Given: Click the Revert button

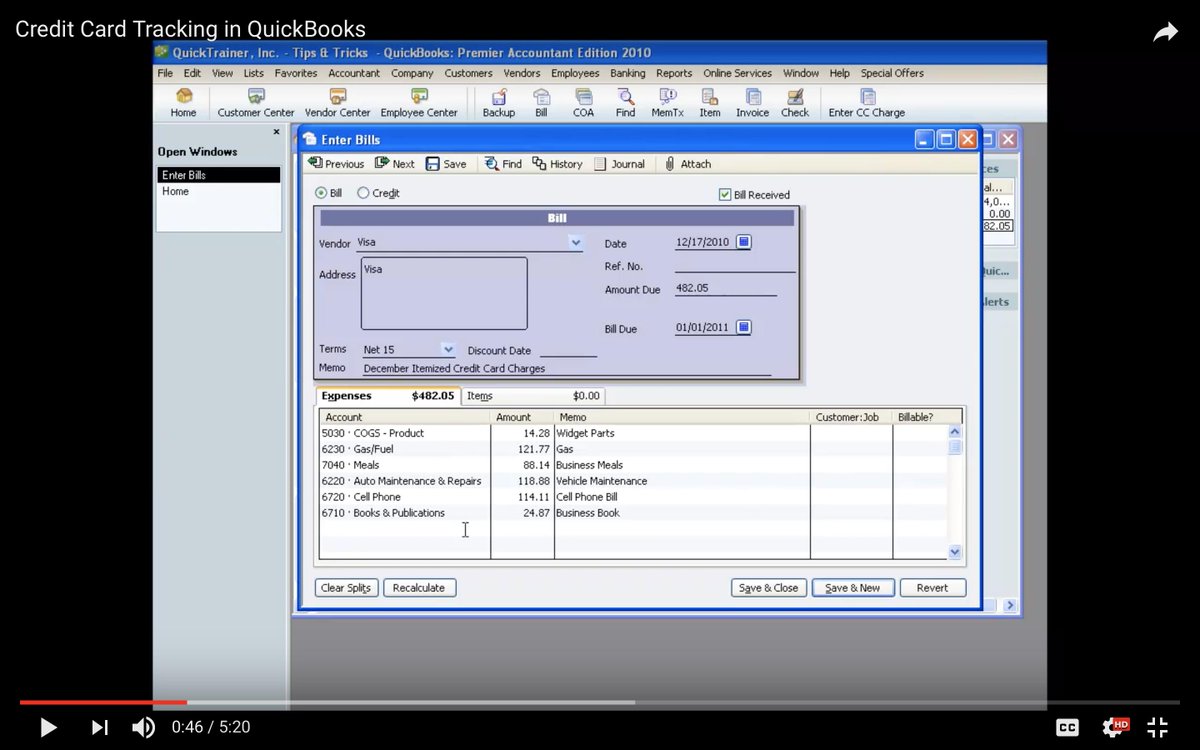Looking at the screenshot, I should (932, 588).
